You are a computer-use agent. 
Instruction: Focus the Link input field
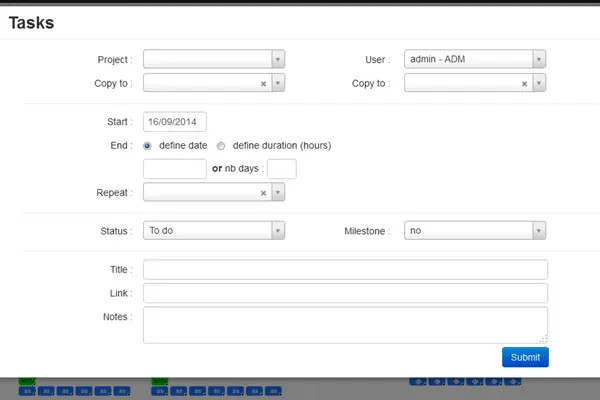345,293
